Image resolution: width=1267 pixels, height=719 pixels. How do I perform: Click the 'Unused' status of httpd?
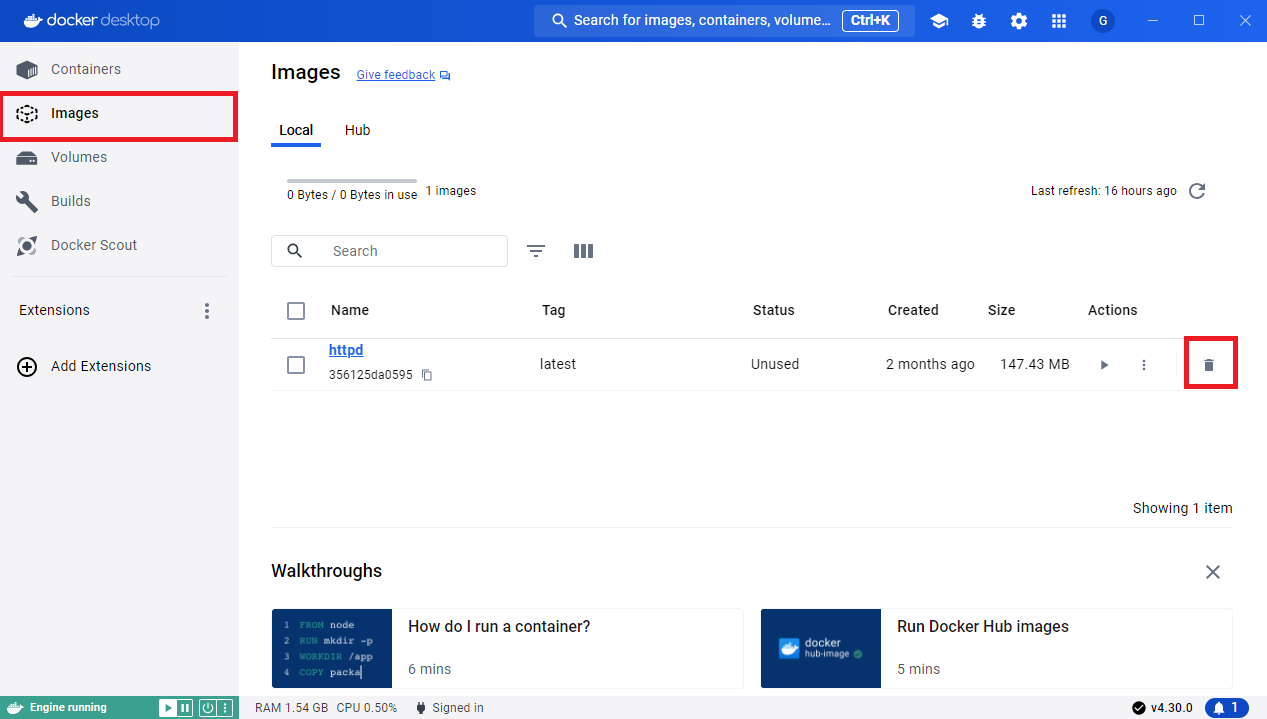click(775, 364)
